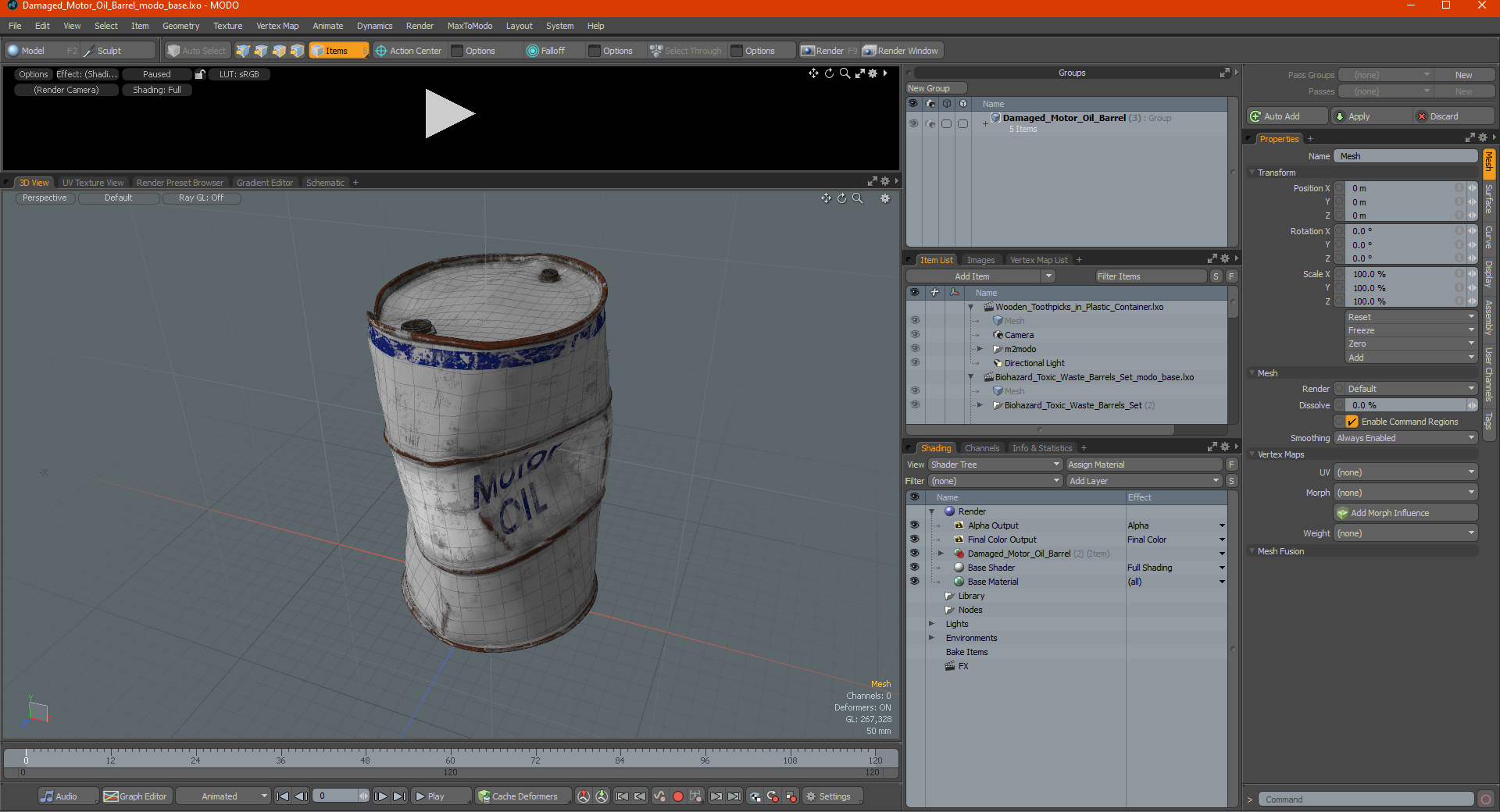The image size is (1500, 812).
Task: Click the New Group button
Action: (x=936, y=88)
